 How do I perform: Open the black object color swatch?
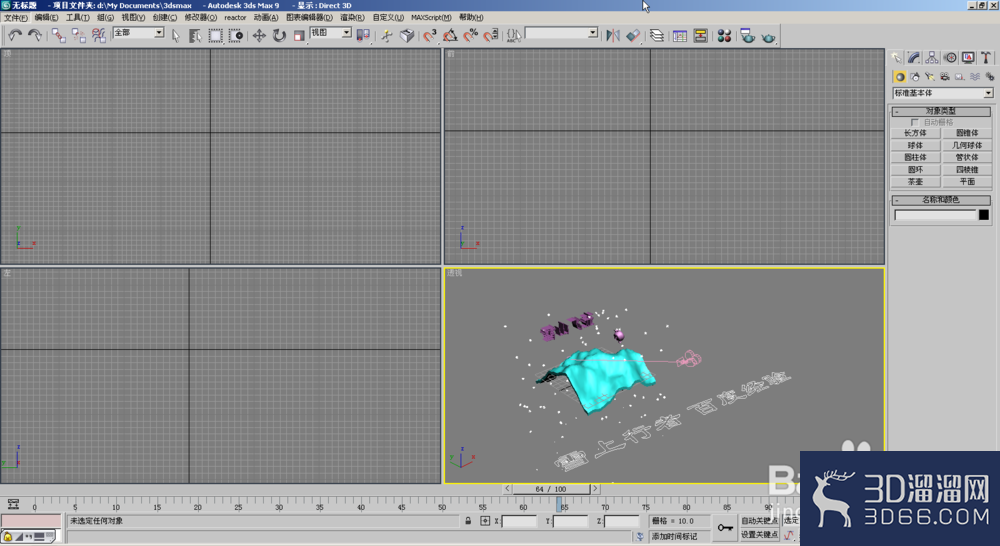click(984, 215)
